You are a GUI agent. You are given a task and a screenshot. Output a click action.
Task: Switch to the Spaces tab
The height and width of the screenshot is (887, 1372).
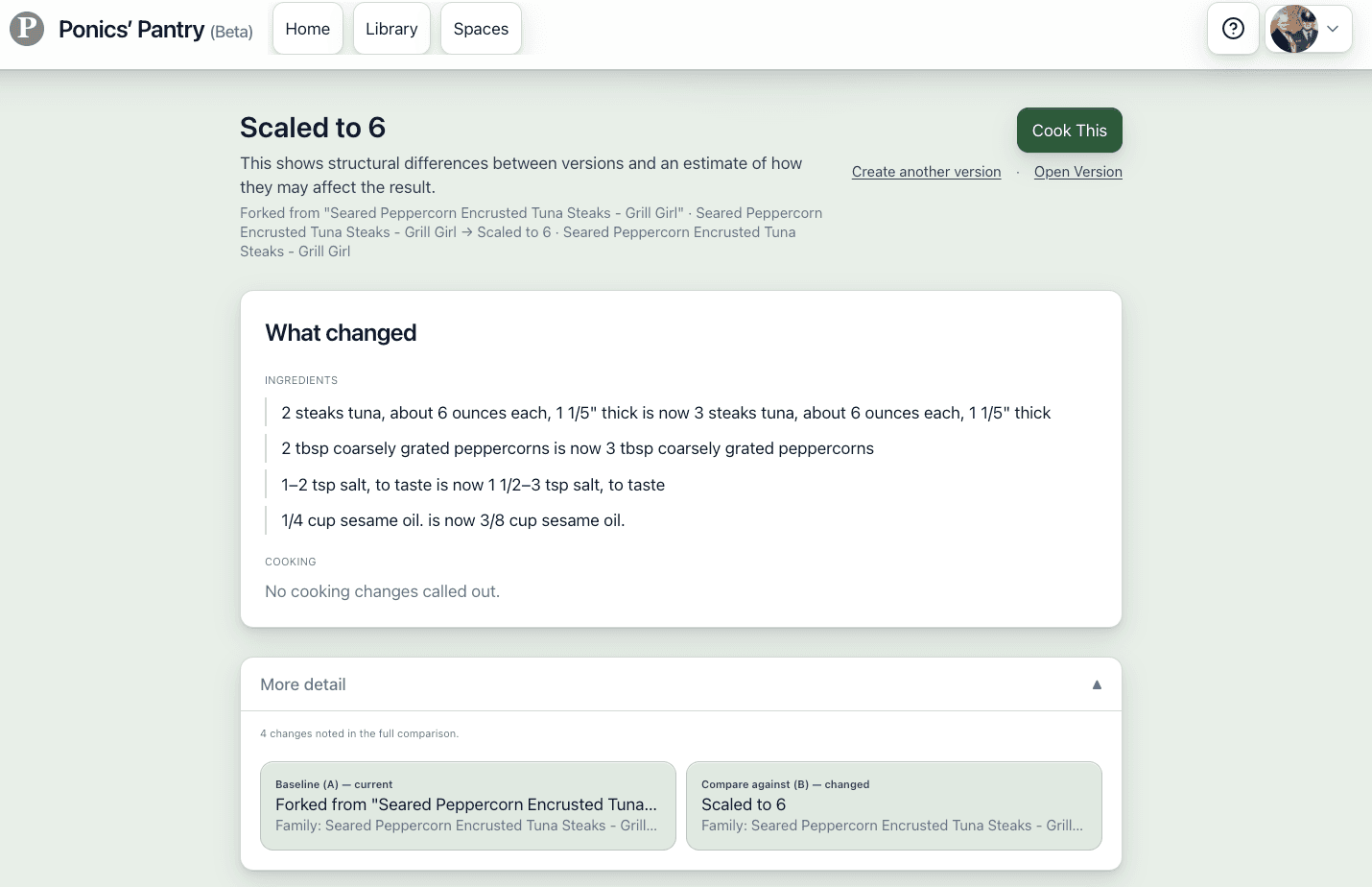coord(481,29)
